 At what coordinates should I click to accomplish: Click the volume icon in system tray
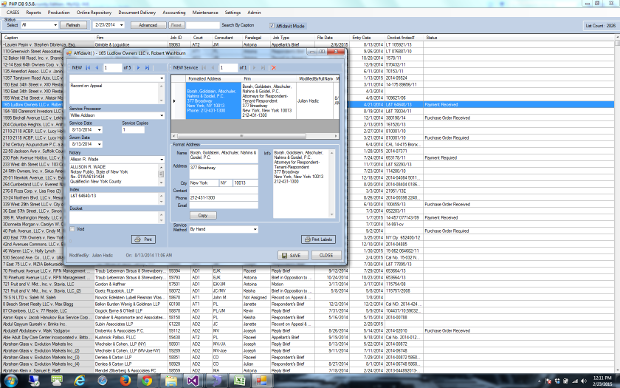coord(583,381)
